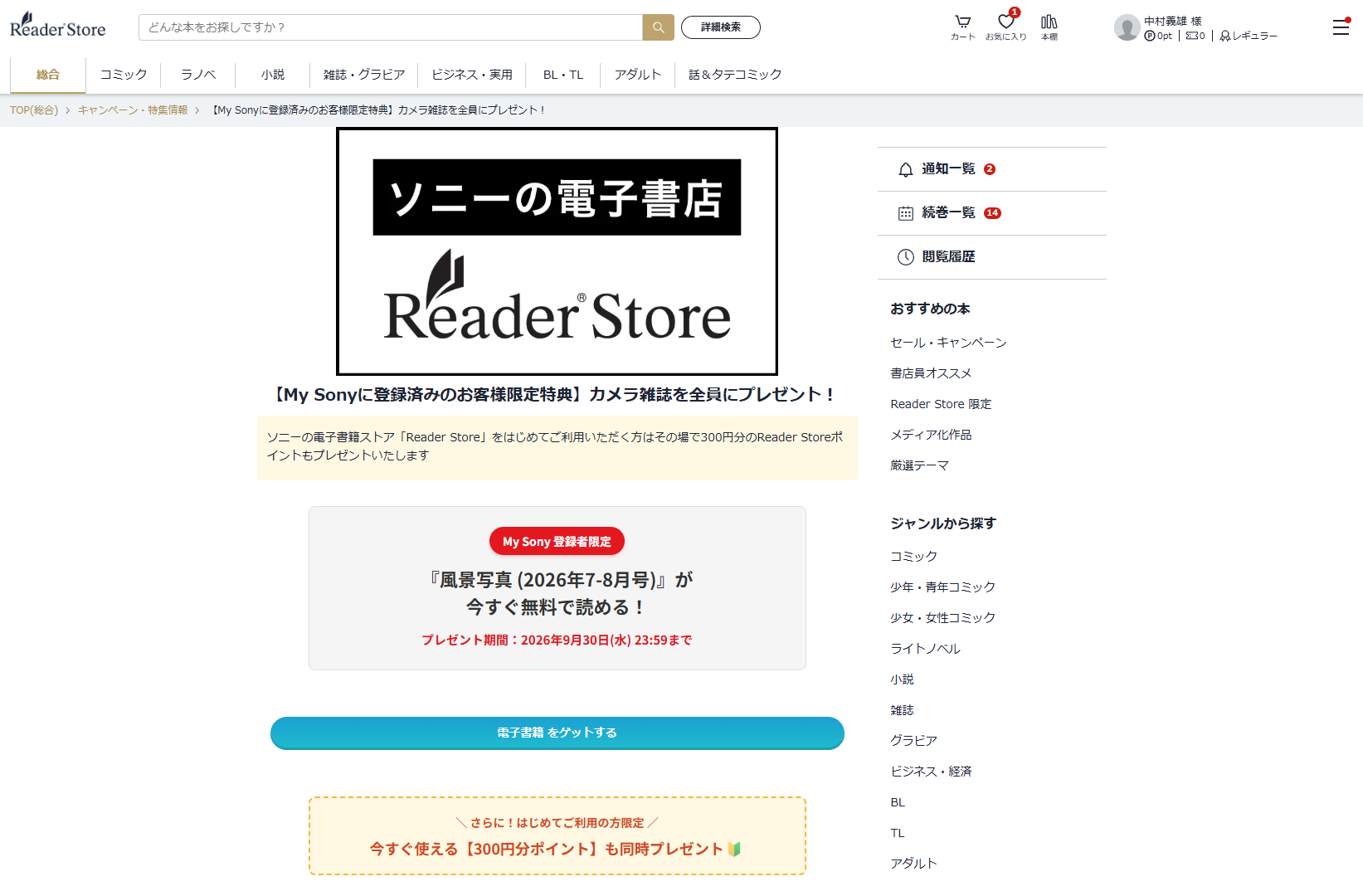Click the レギュラー rank badge

[1249, 36]
